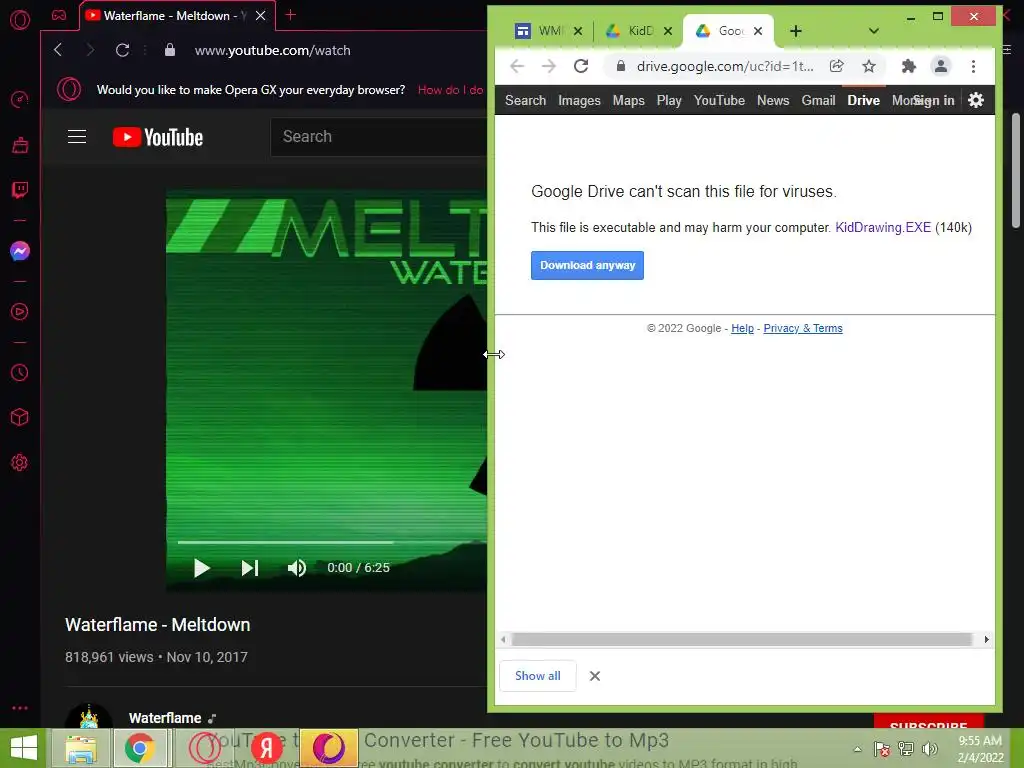
Task: Select Gmail in Google bar
Action: tap(818, 101)
